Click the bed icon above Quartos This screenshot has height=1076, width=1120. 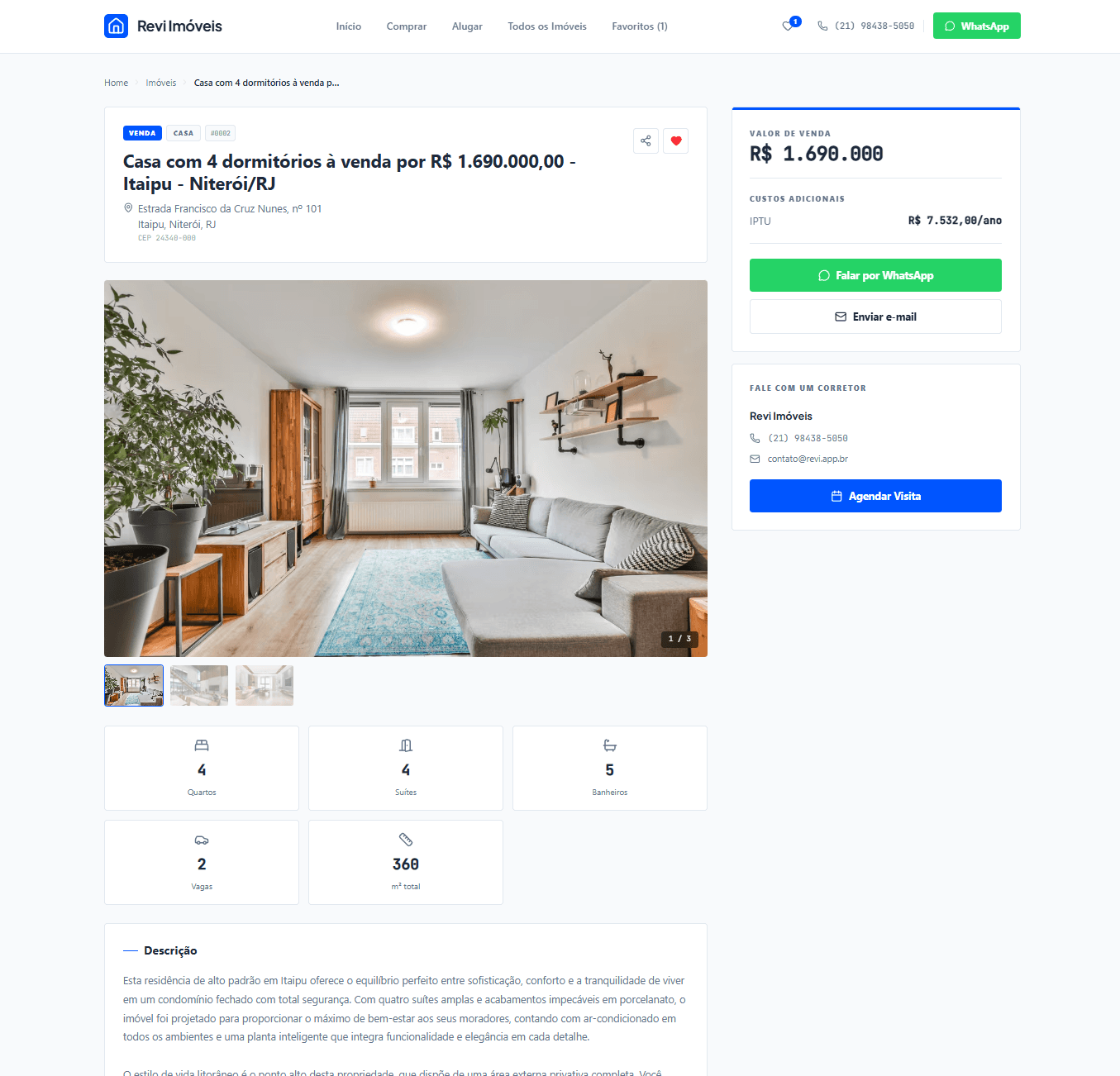[x=202, y=745]
